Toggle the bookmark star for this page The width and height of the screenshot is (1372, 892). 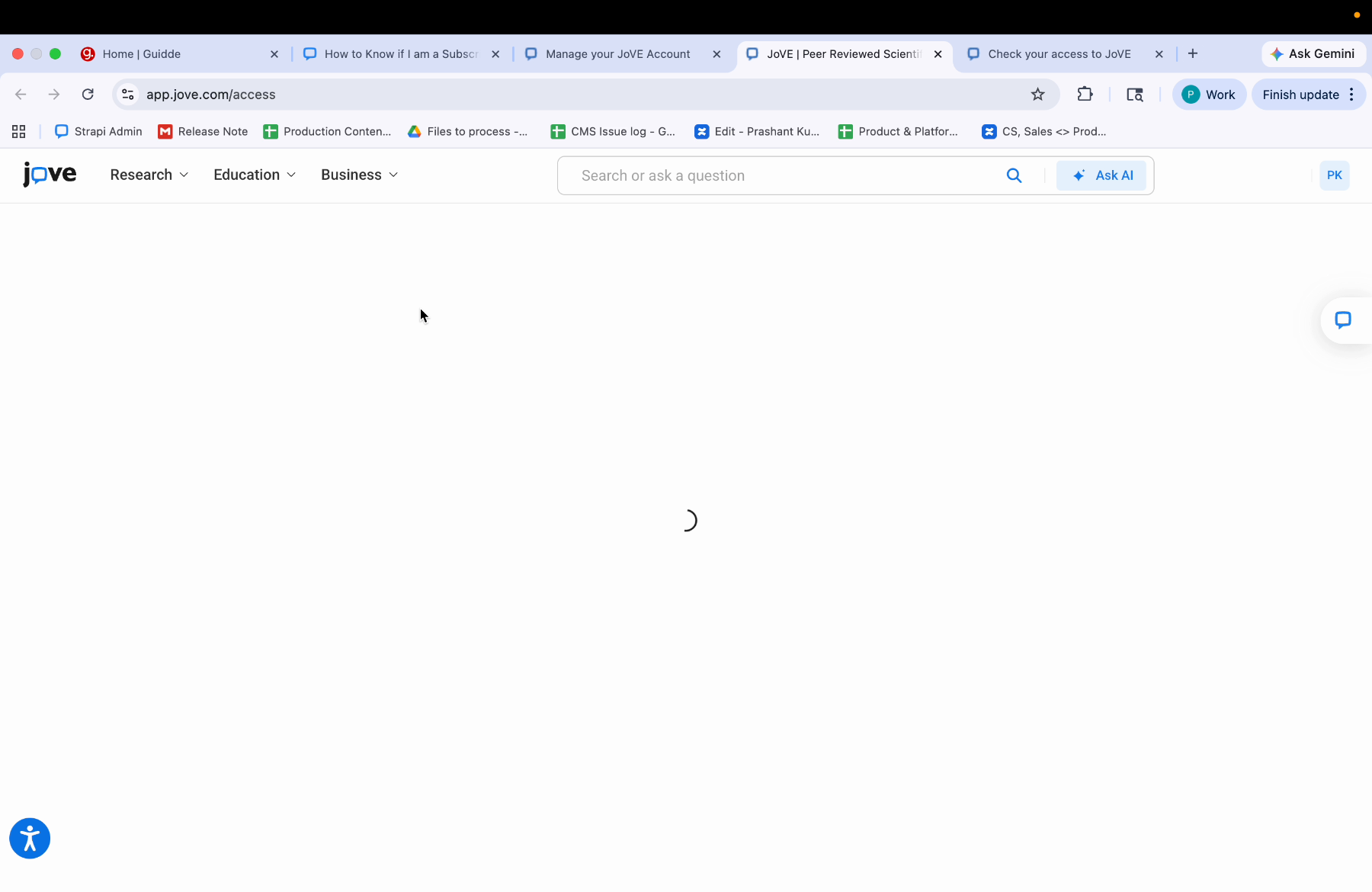1037,94
